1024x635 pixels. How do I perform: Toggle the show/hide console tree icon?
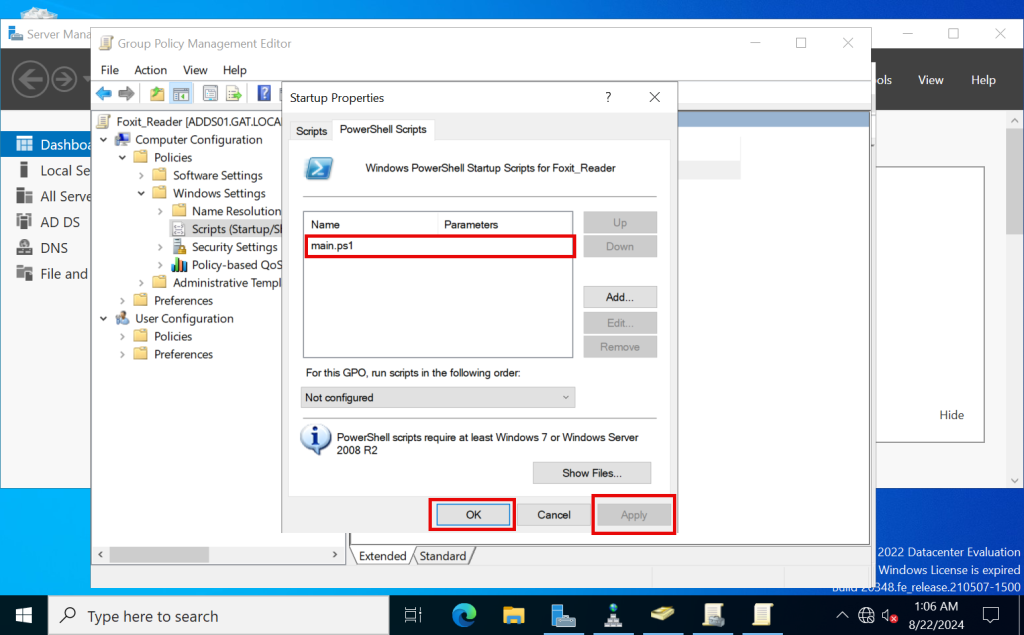click(181, 93)
